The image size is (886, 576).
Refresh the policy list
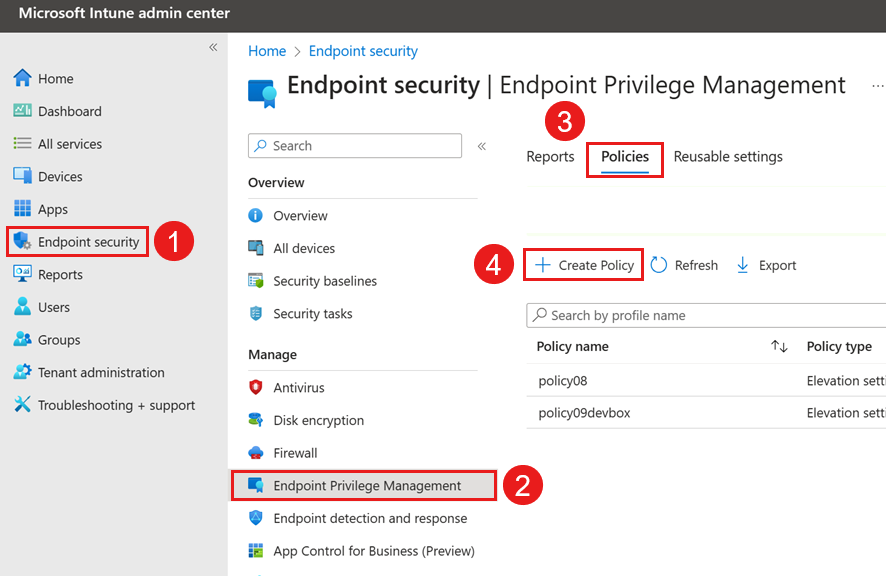pyautogui.click(x=684, y=264)
